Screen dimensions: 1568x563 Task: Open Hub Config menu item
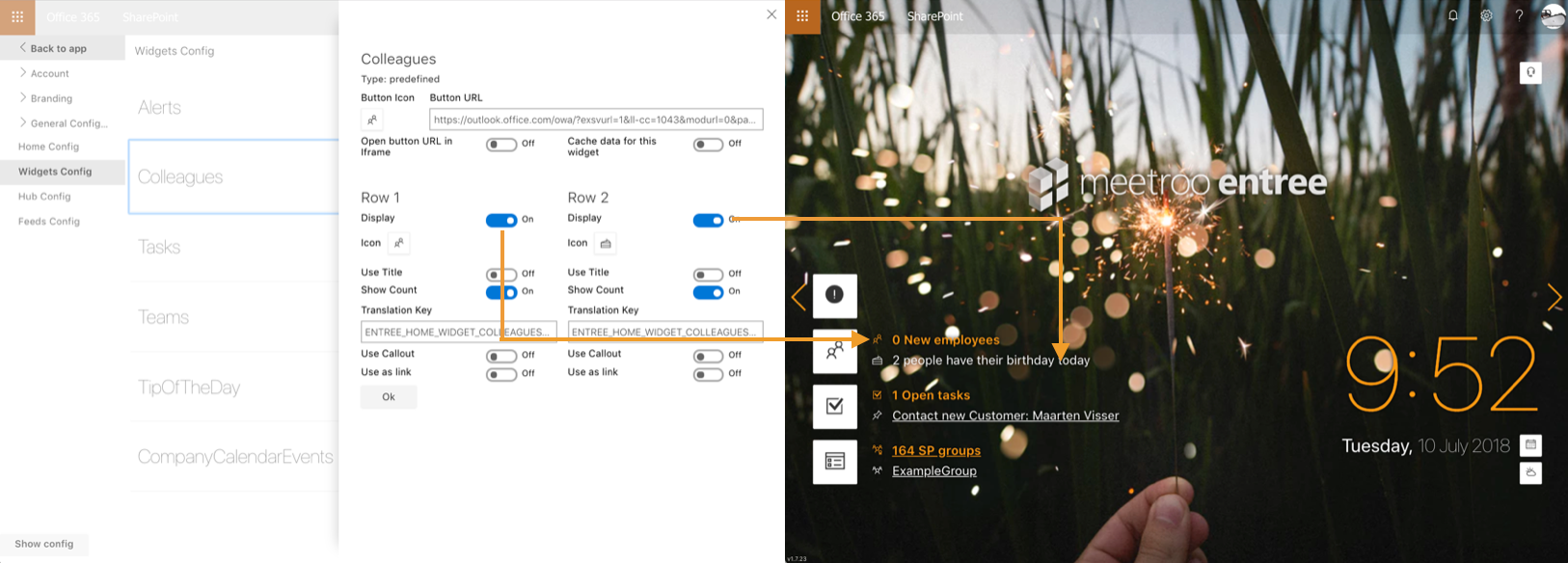coord(63,197)
